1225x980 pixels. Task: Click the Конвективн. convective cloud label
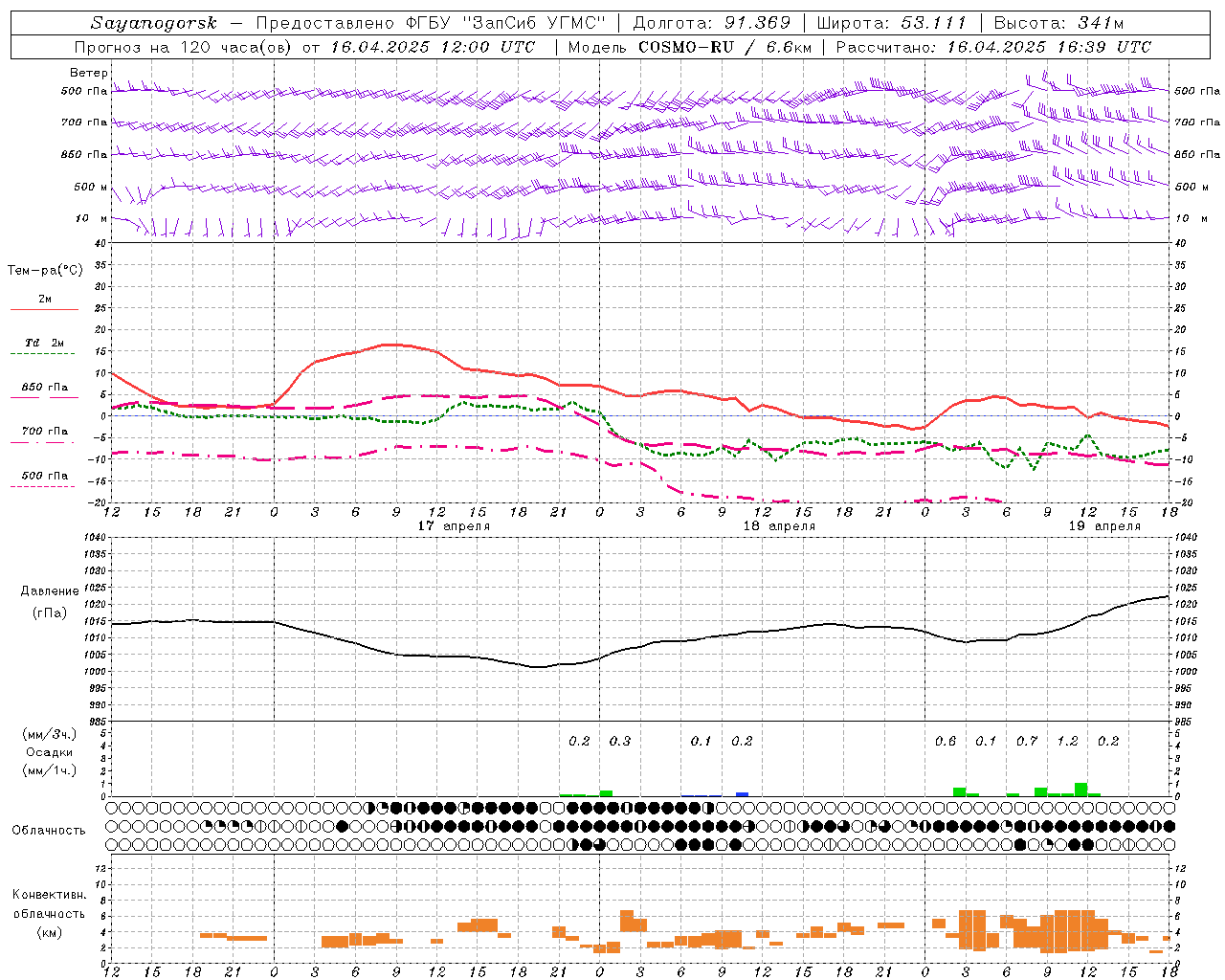pyautogui.click(x=50, y=895)
